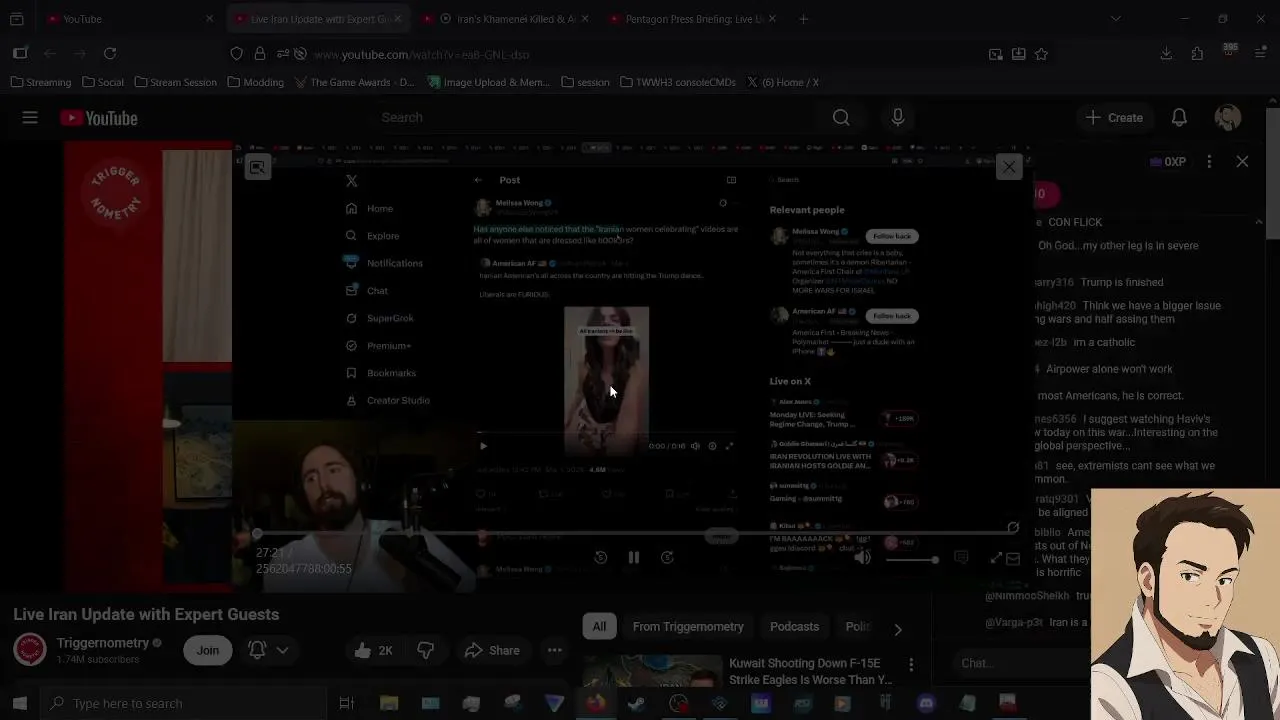Toggle the chat bubble icon in player controls
Screen dimensions: 1280x720
[x=961, y=558]
